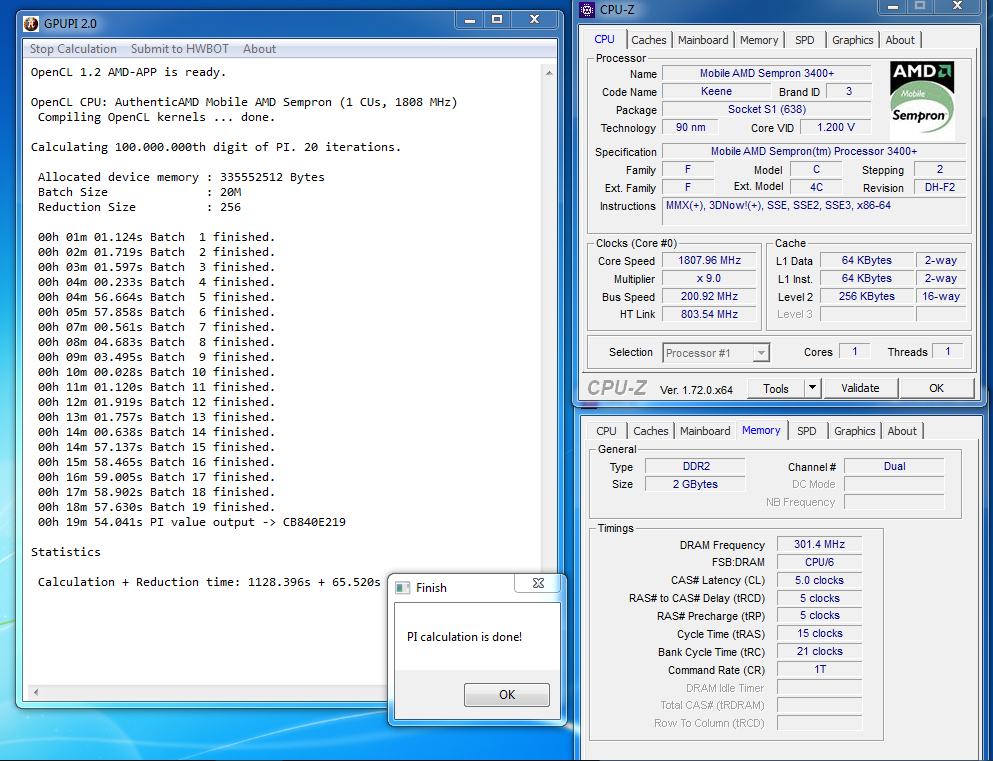The image size is (993, 761).
Task: Click the Bus Speed value 200.92 MHz
Action: [x=709, y=296]
